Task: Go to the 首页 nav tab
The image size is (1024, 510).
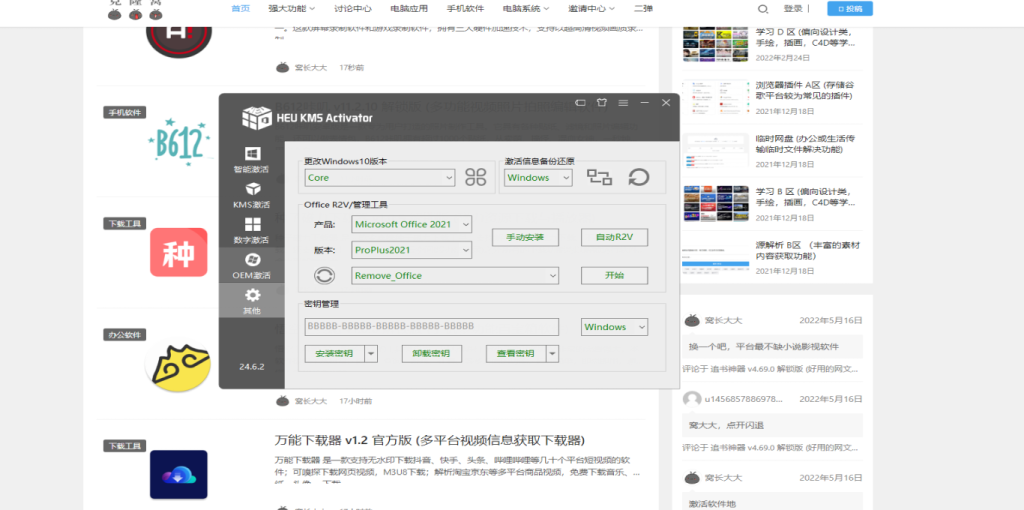Action: click(240, 8)
